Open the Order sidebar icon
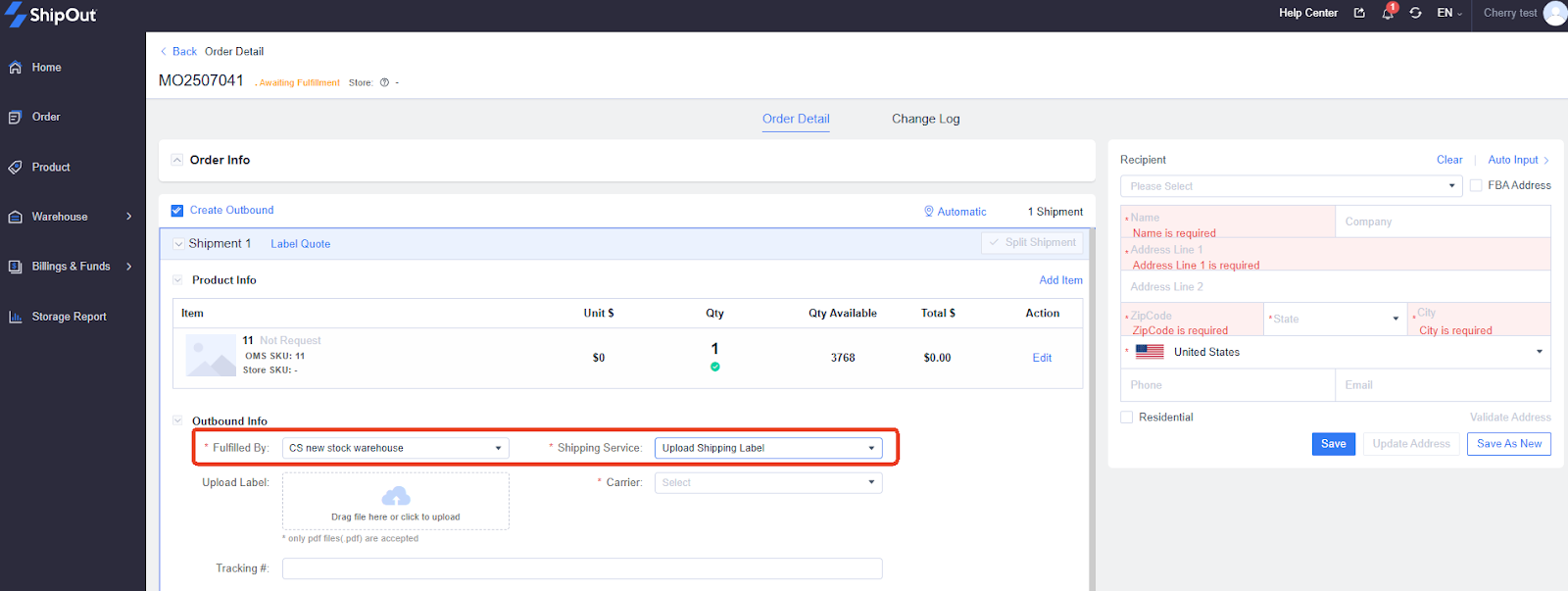The image size is (1568, 591). click(16, 118)
